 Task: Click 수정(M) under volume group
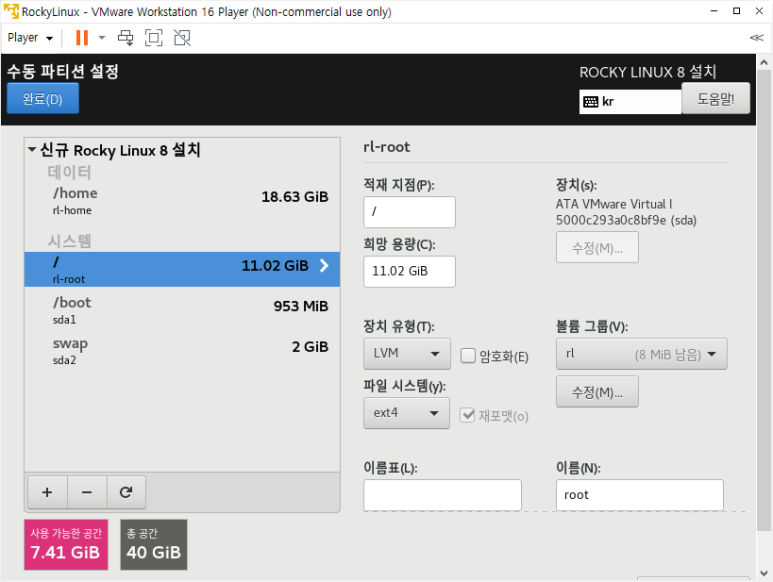coord(597,392)
